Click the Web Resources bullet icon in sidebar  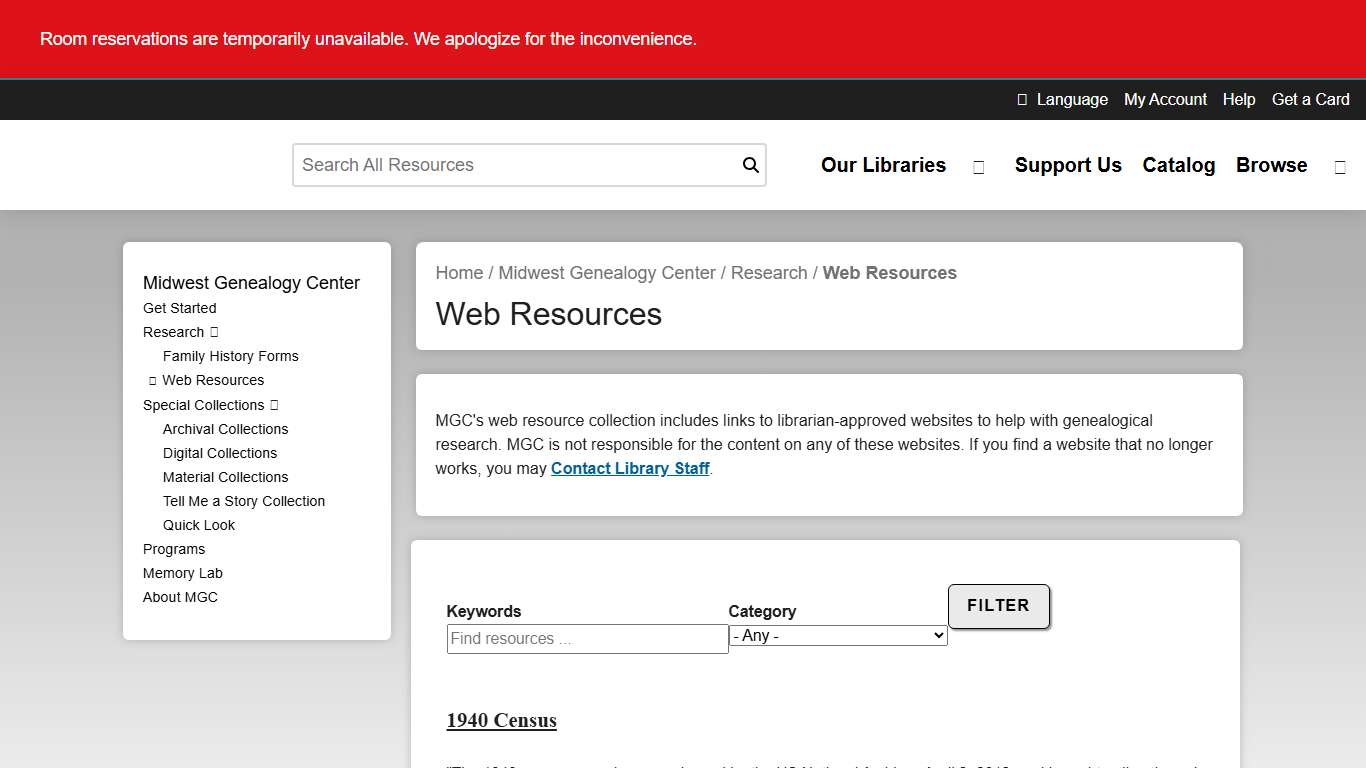(x=152, y=380)
